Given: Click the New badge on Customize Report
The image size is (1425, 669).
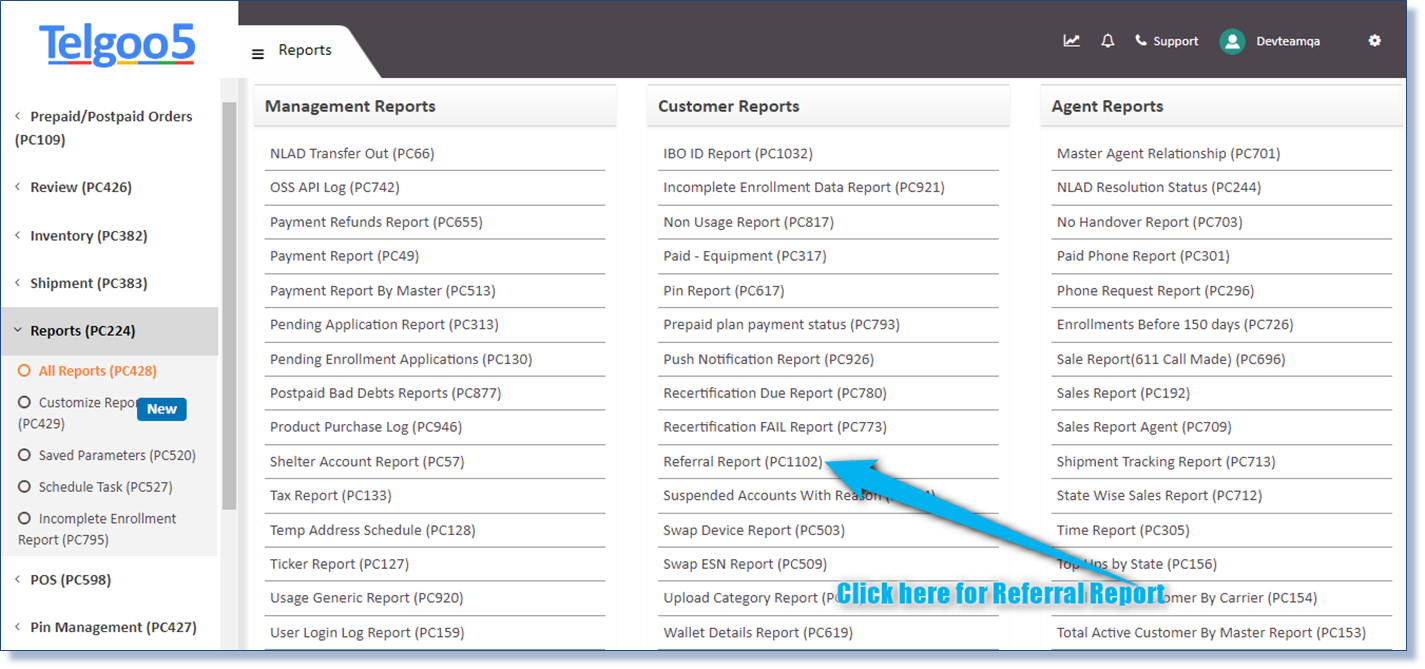Looking at the screenshot, I should (162, 409).
